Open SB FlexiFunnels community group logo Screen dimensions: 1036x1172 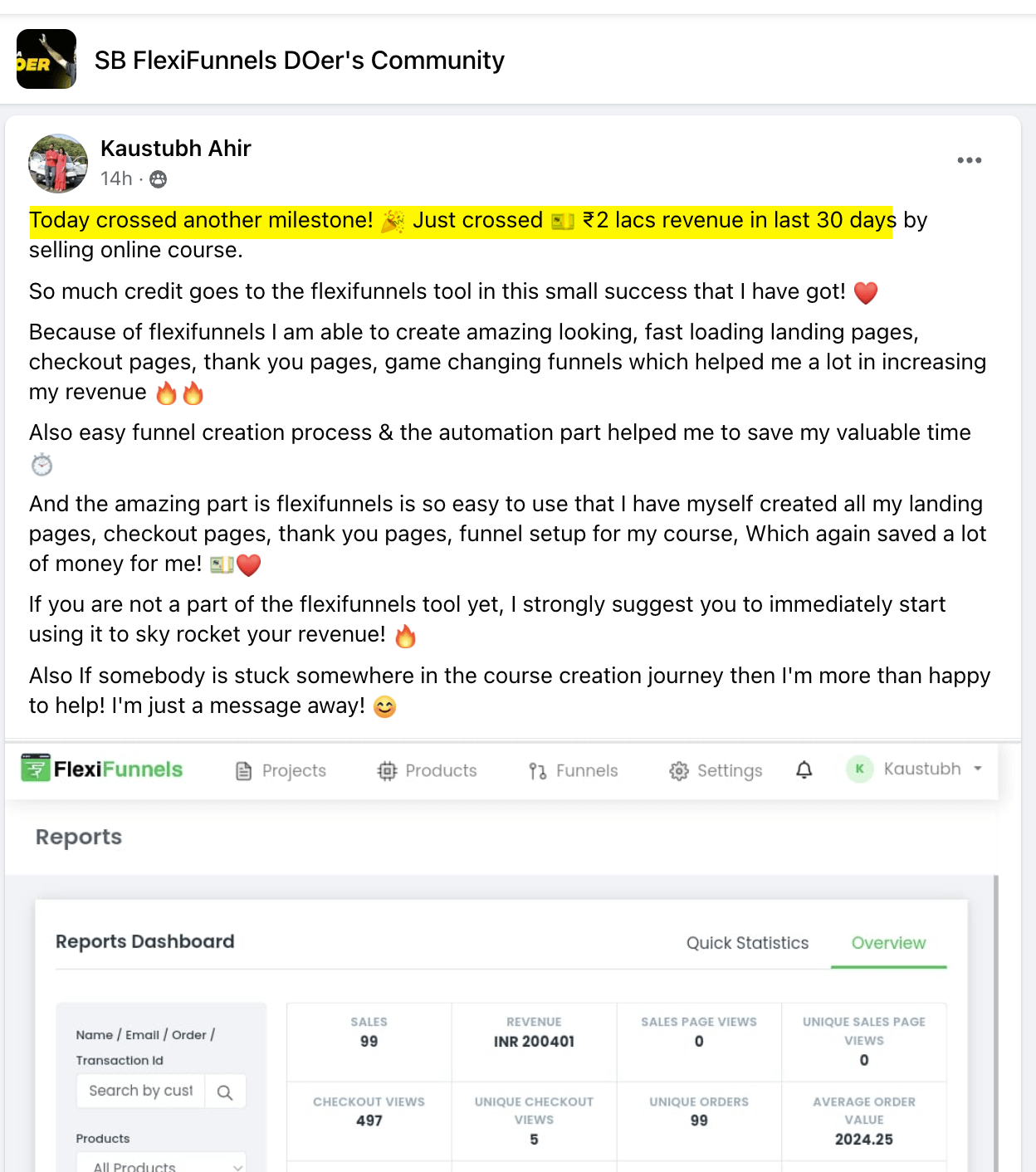pyautogui.click(x=46, y=59)
